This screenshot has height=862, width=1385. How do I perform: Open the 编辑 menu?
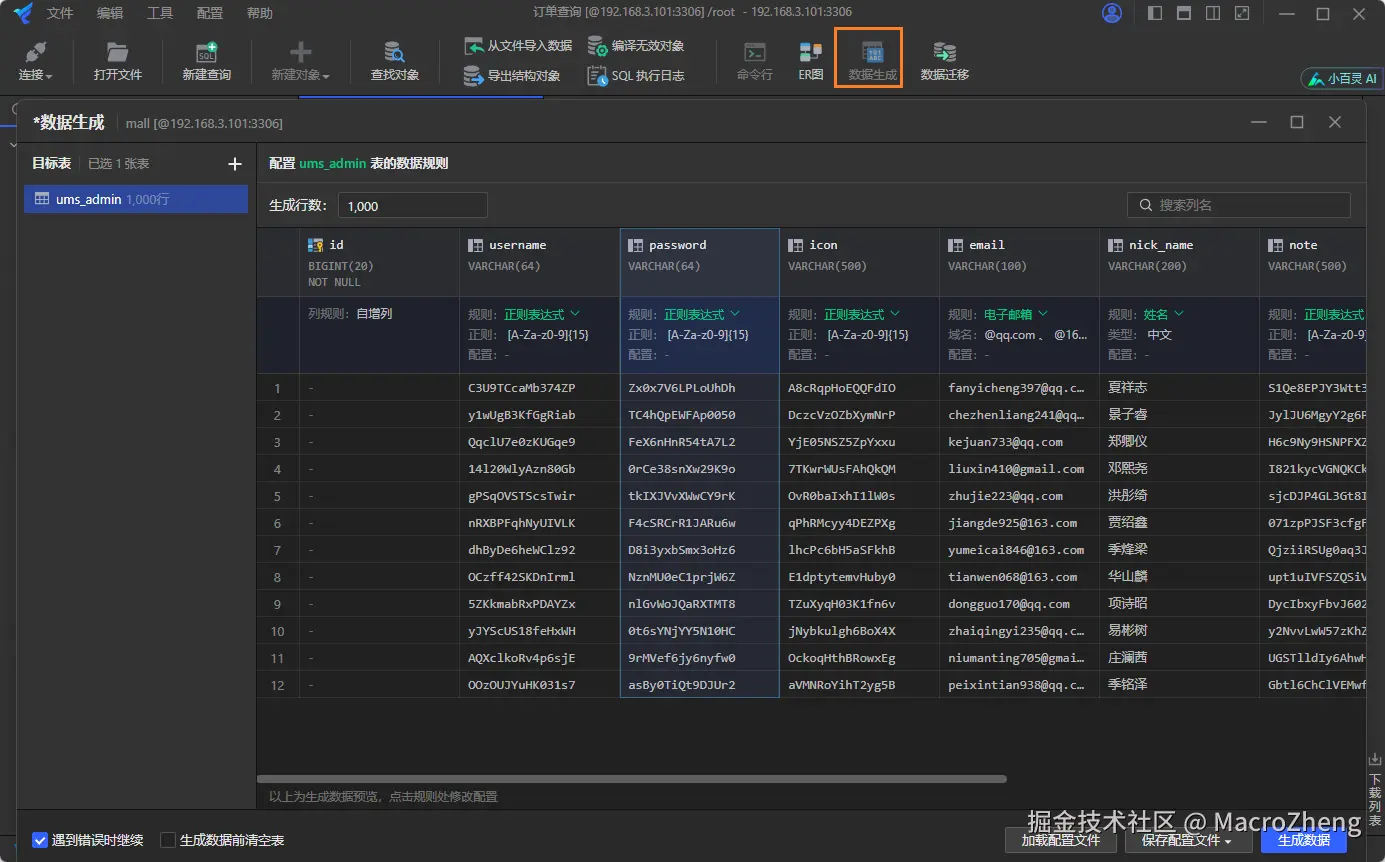coord(110,13)
